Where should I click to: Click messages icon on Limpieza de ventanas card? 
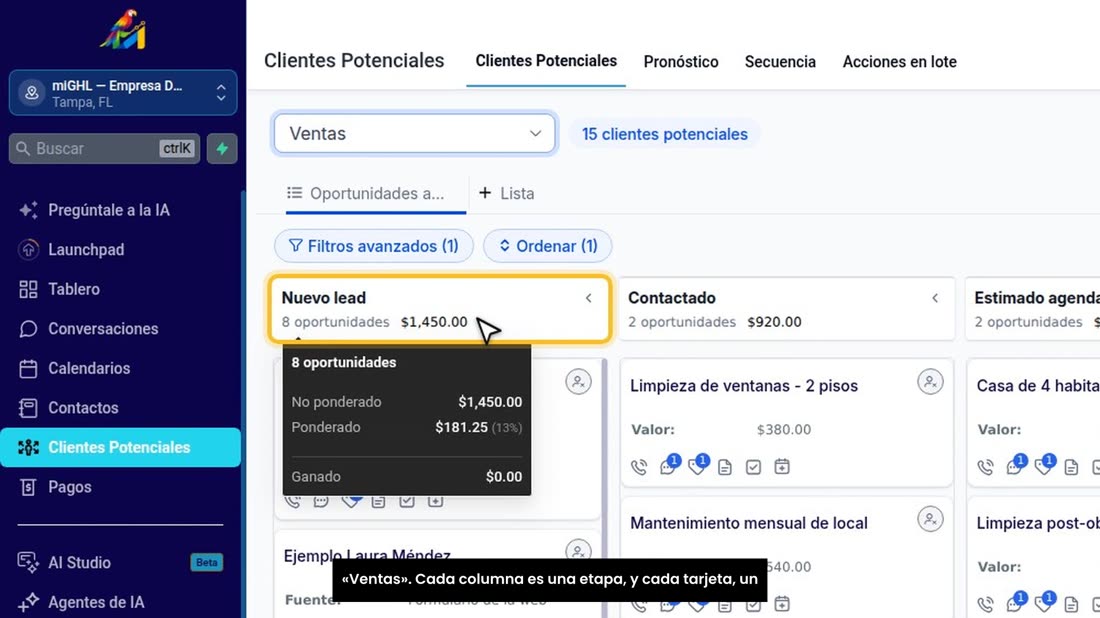coord(669,465)
